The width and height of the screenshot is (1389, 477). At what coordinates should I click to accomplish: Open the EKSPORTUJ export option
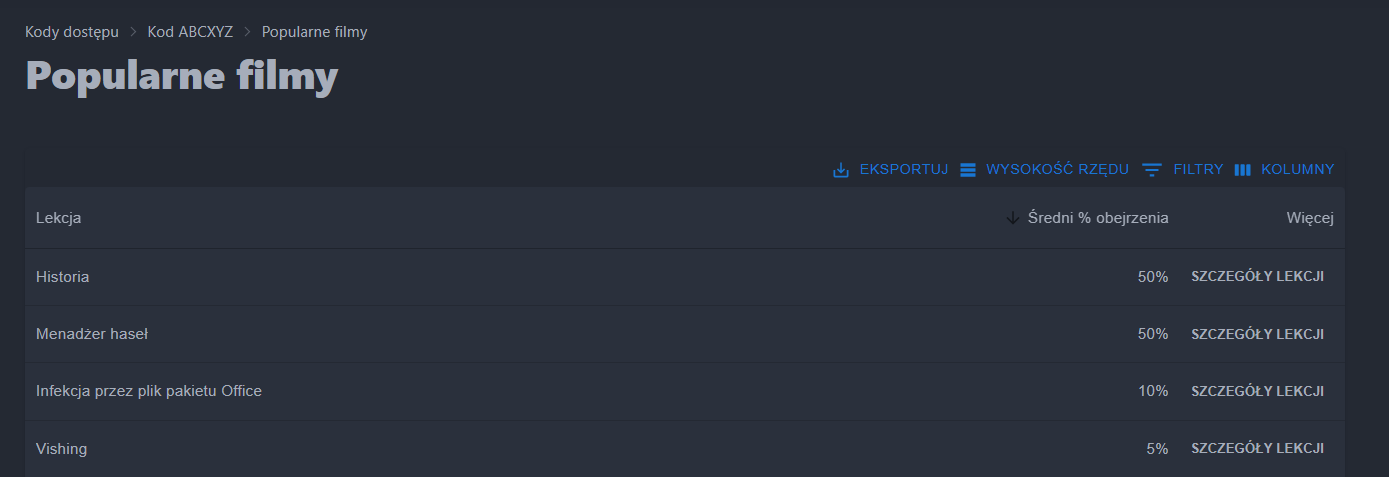coord(903,170)
